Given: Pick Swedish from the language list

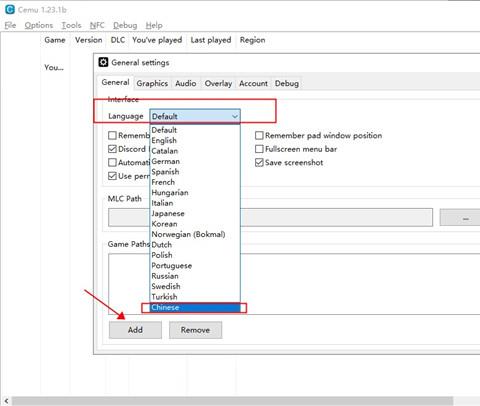Looking at the screenshot, I should coord(195,286).
